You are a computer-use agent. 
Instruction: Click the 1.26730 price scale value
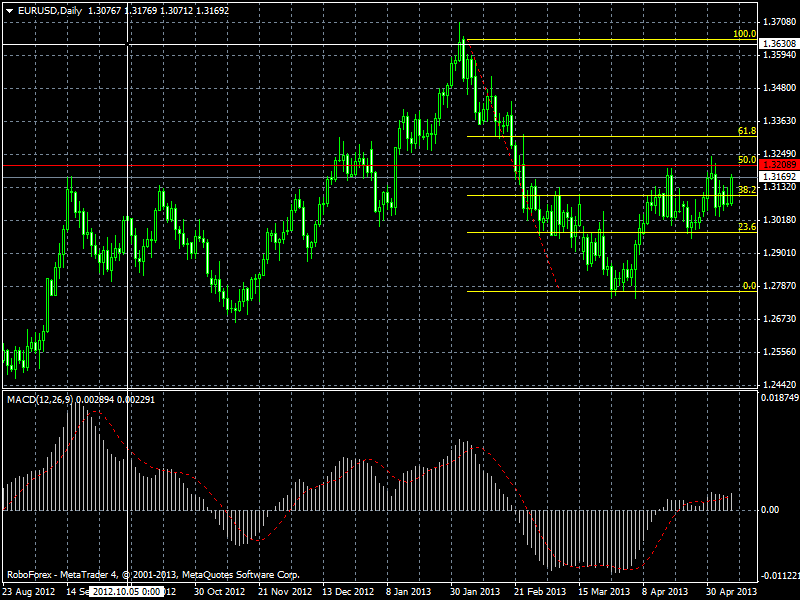tap(779, 319)
